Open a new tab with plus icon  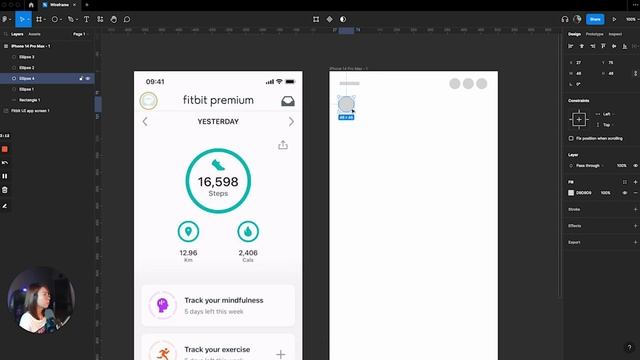[x=87, y=5]
